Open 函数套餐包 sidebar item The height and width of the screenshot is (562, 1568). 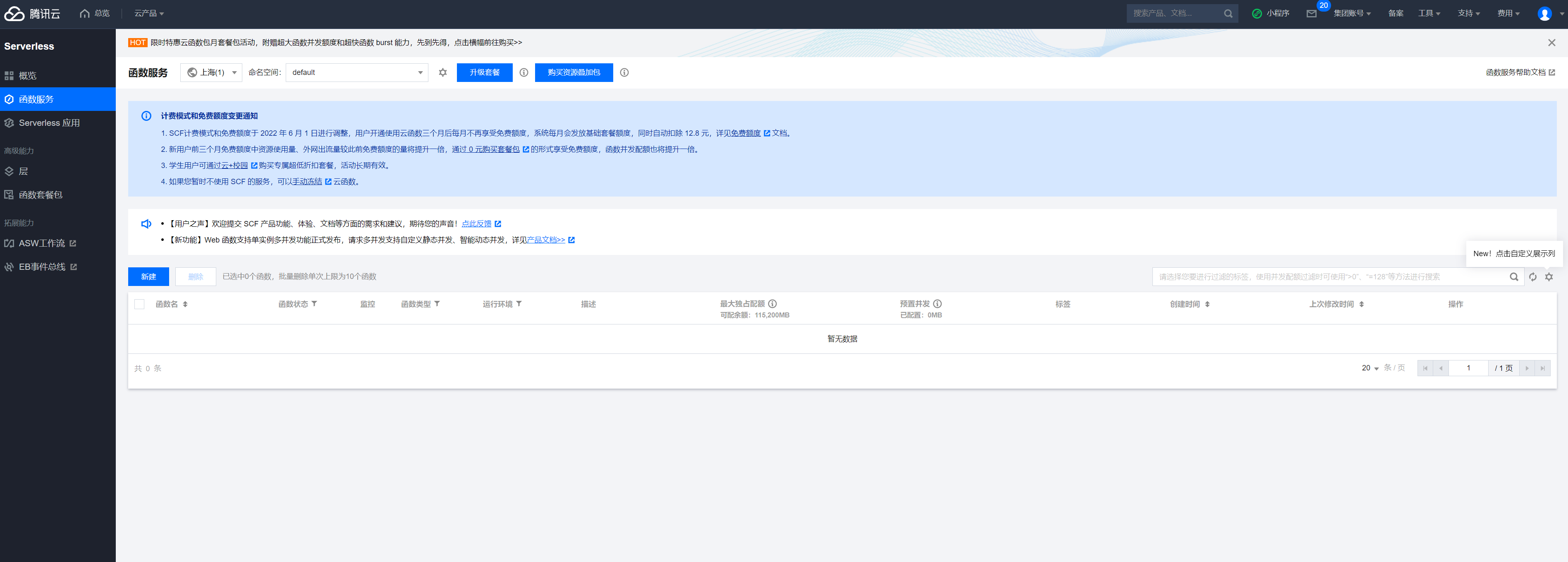(58, 195)
